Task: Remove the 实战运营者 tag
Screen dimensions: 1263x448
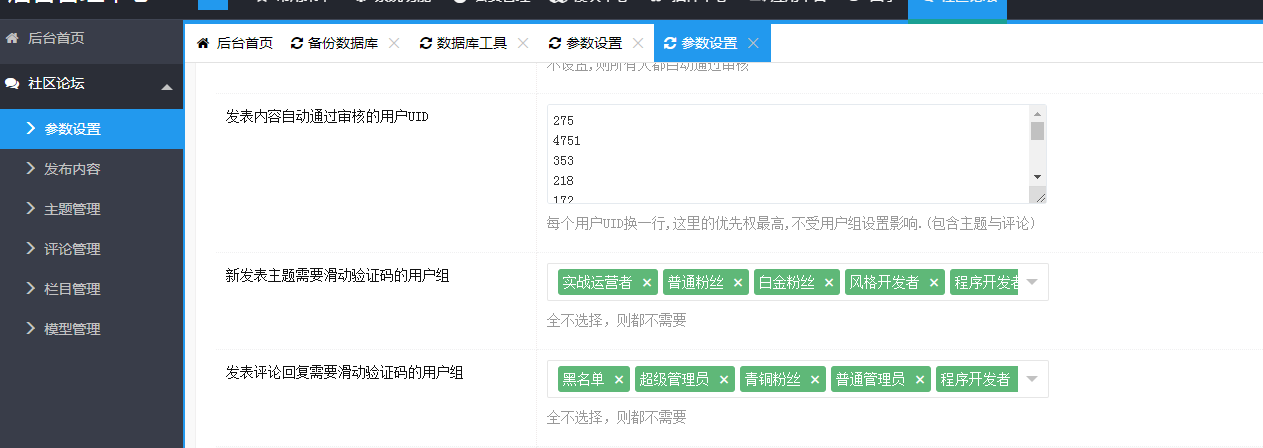Action: tap(647, 283)
